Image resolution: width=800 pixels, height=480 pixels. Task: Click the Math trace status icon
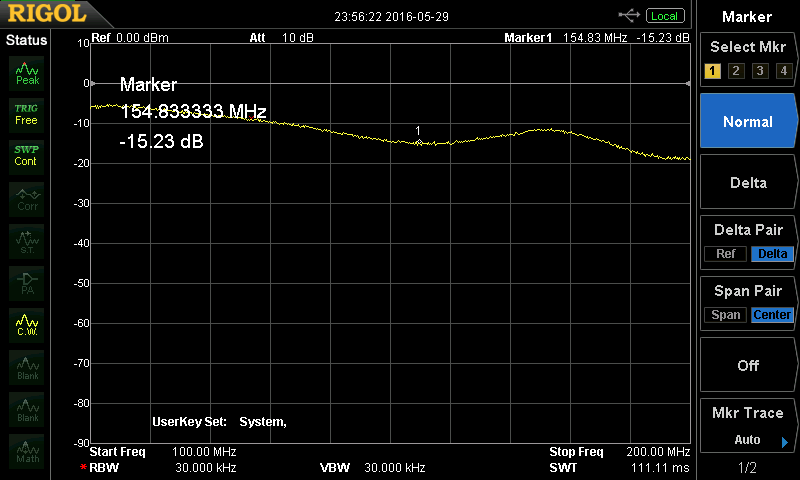(27, 452)
